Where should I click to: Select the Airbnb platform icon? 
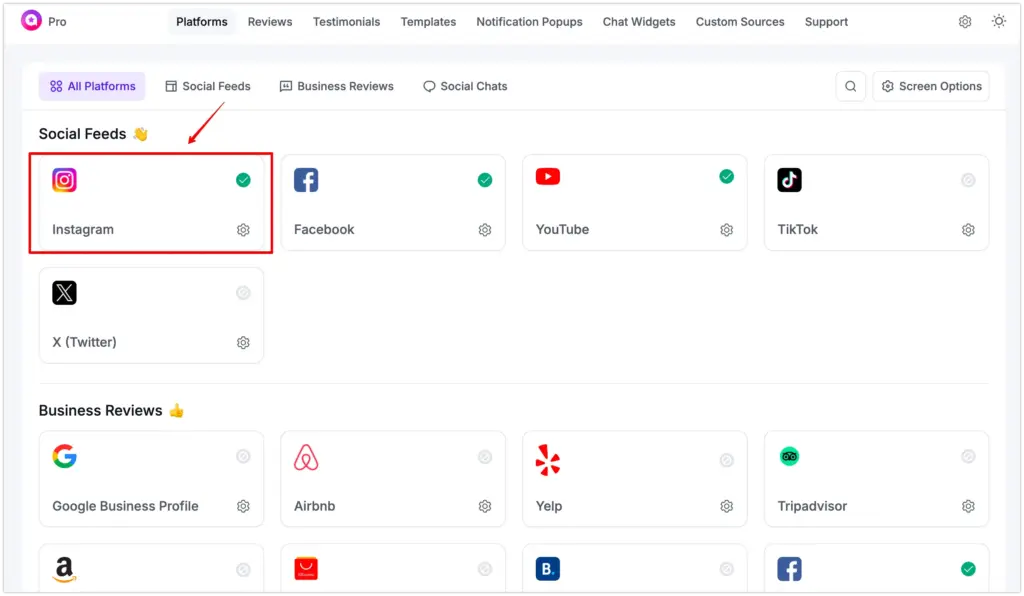click(306, 457)
